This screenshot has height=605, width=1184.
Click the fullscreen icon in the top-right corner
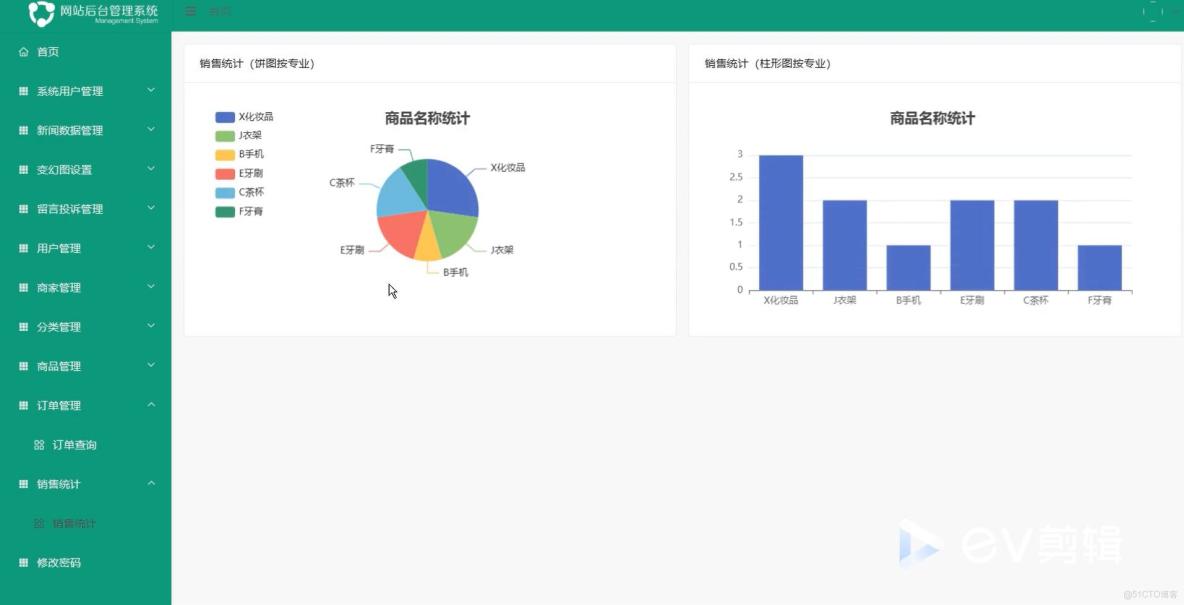click(1150, 11)
